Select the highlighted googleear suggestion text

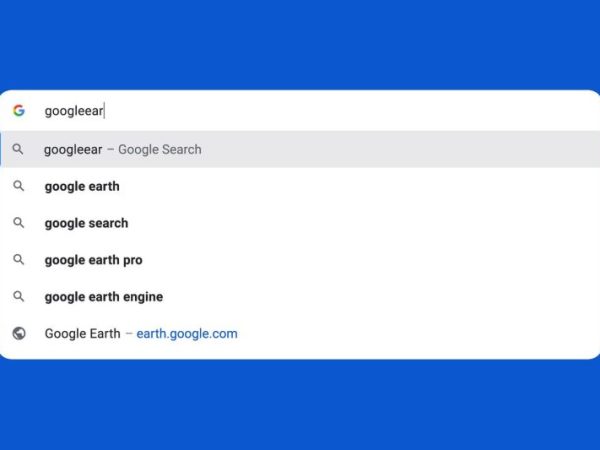tap(73, 149)
